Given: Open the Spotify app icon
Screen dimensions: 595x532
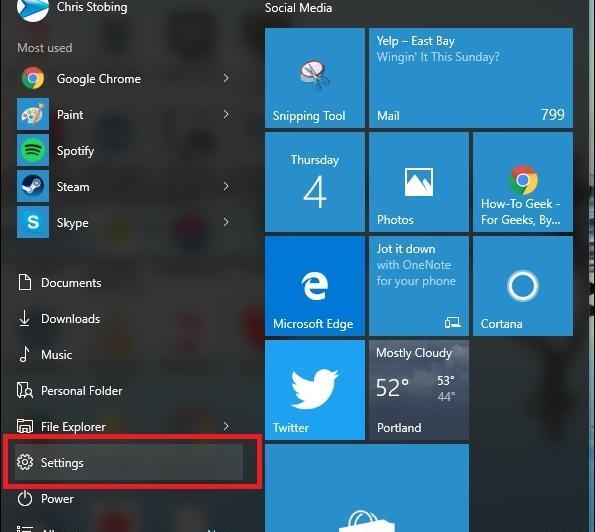Looking at the screenshot, I should [33, 150].
